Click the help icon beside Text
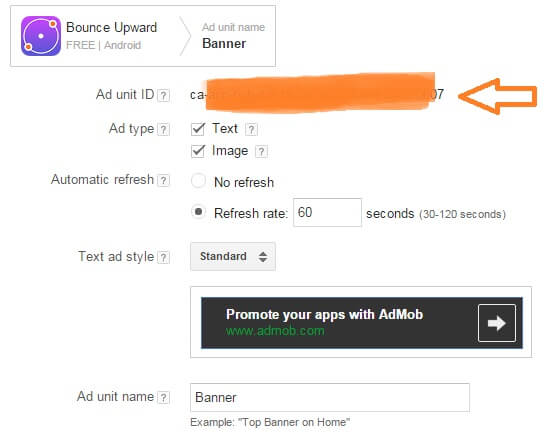Screen dimensions: 550x446 point(251,129)
